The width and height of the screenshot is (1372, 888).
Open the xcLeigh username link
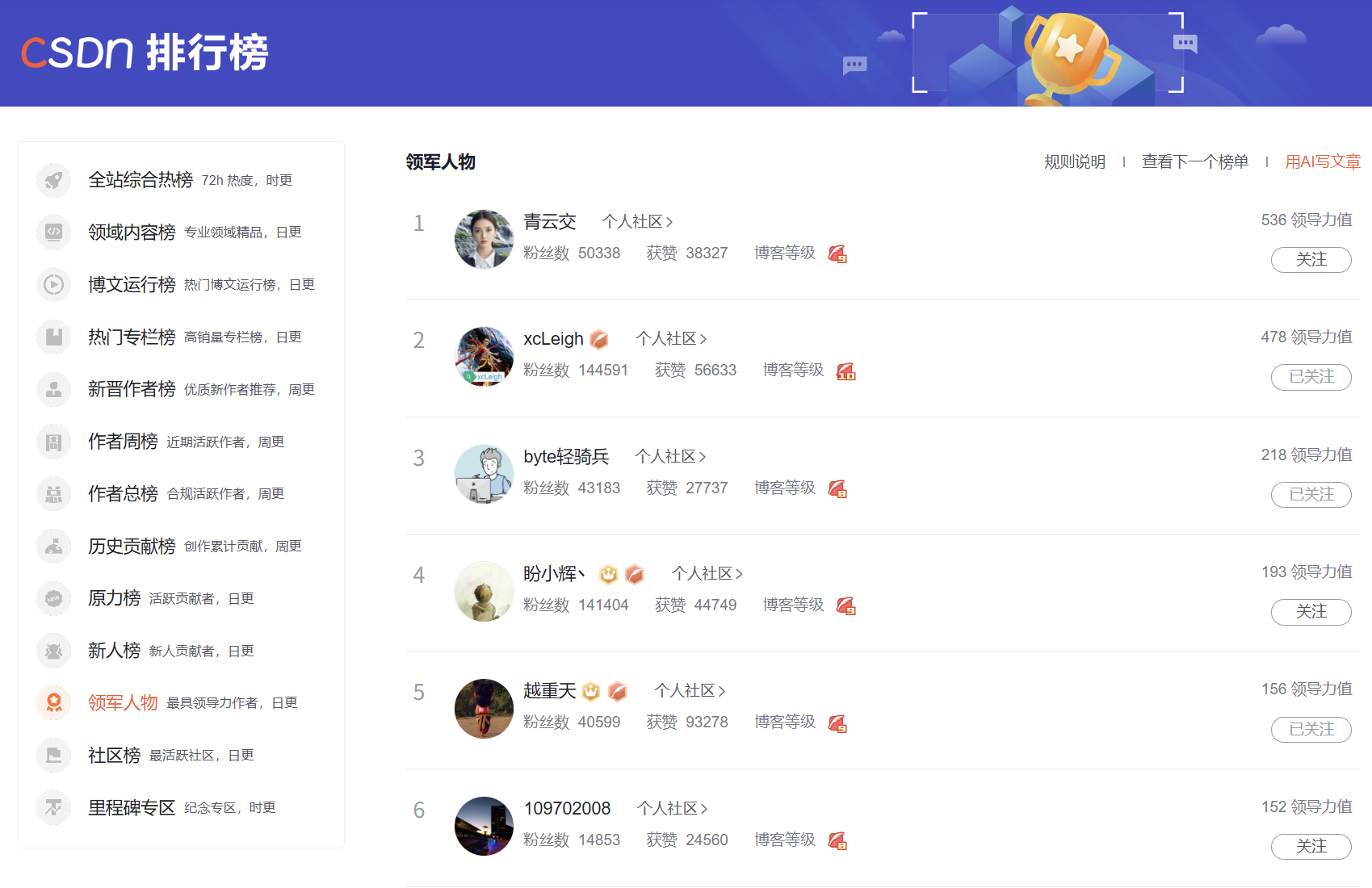(x=553, y=338)
